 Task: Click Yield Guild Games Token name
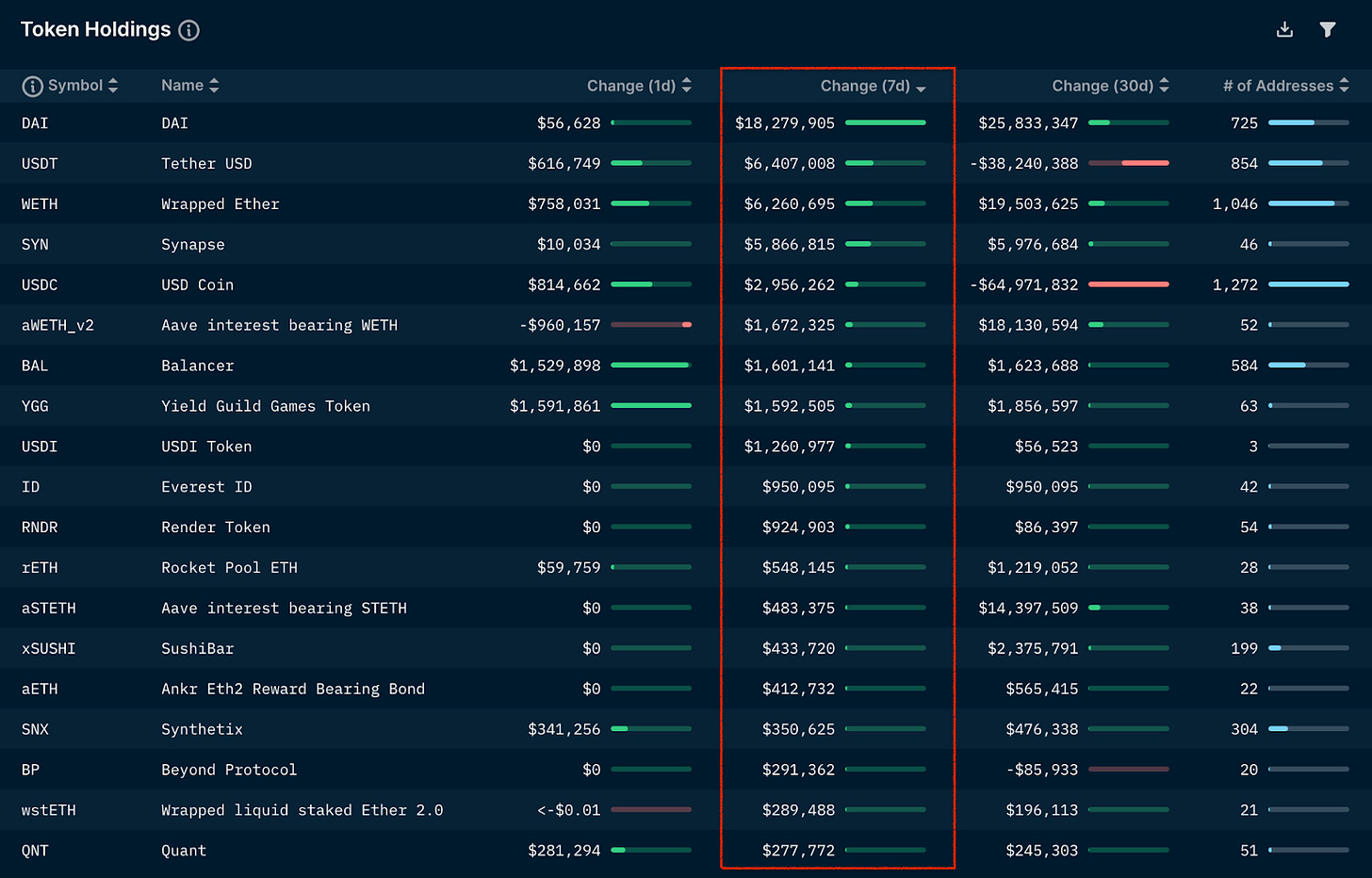pyautogui.click(x=266, y=407)
